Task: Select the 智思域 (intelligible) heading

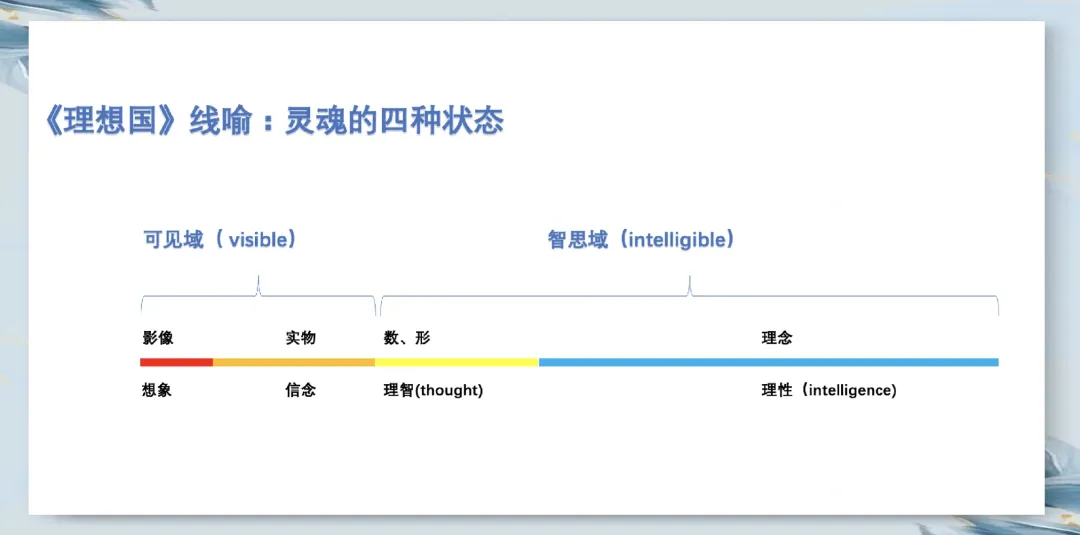Action: pyautogui.click(x=641, y=240)
